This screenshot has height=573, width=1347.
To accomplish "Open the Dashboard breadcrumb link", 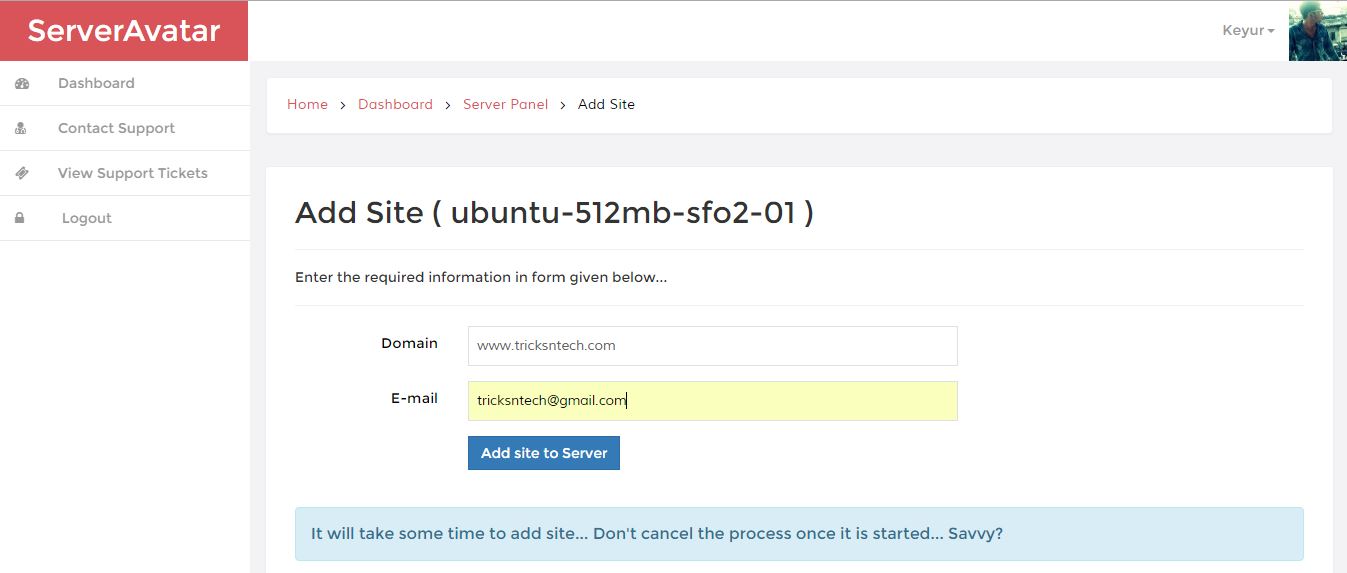I will point(395,104).
